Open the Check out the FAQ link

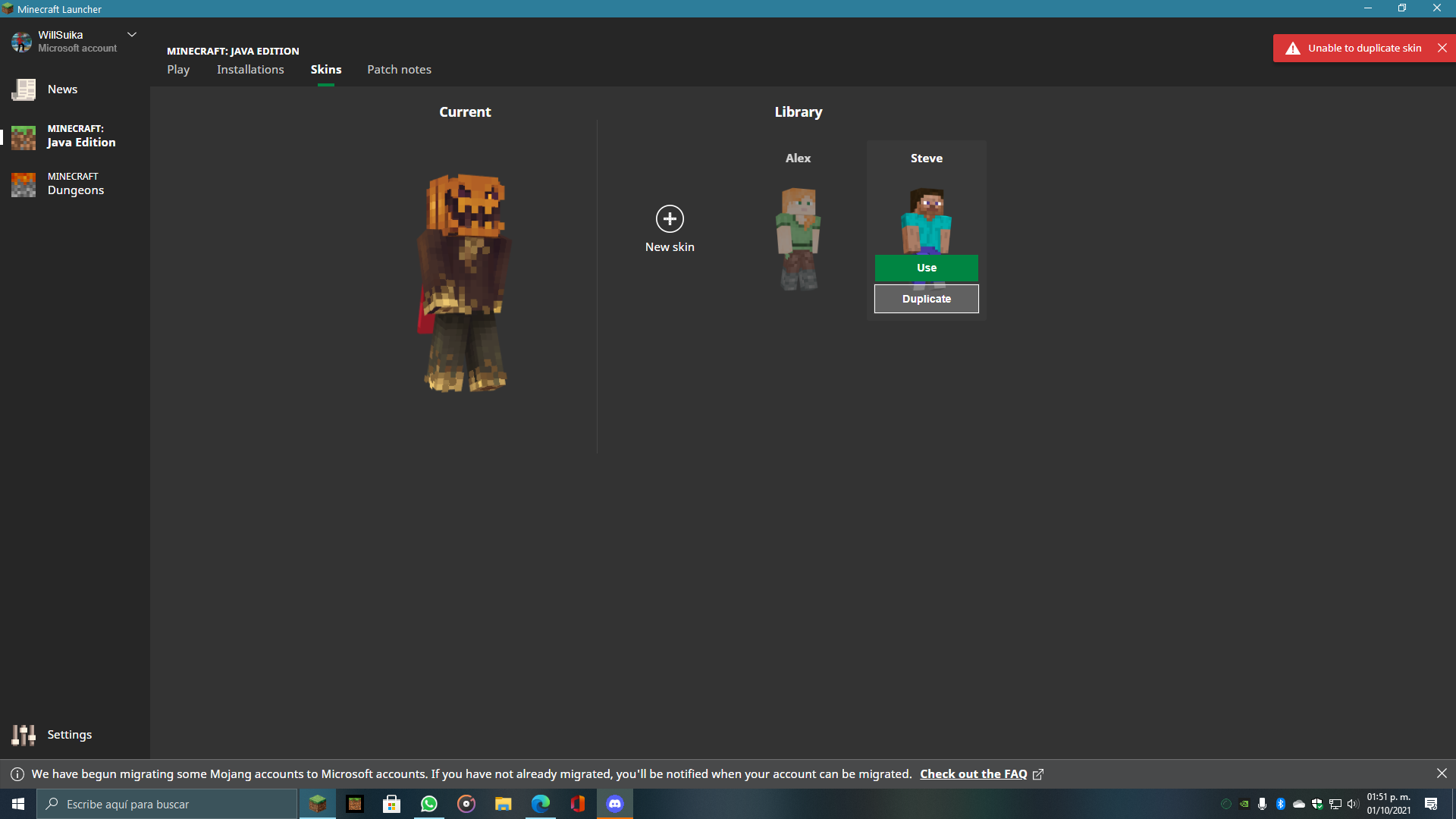974,774
